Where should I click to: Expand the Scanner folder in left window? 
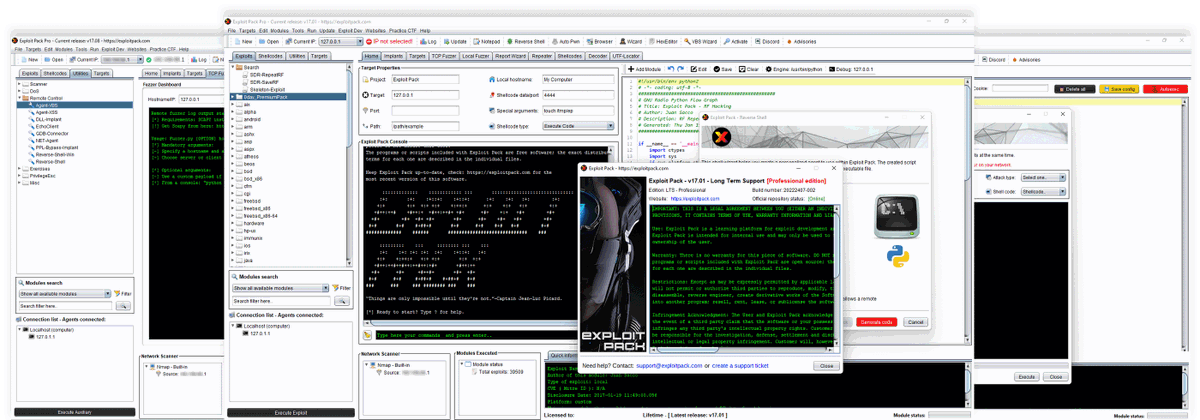coord(20,84)
